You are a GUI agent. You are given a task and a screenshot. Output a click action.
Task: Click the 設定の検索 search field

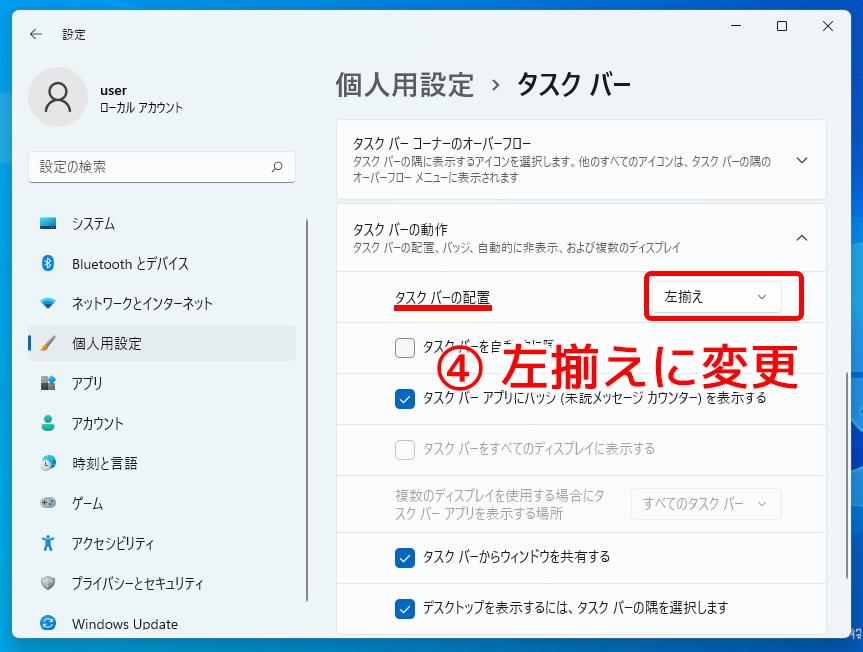tap(162, 167)
